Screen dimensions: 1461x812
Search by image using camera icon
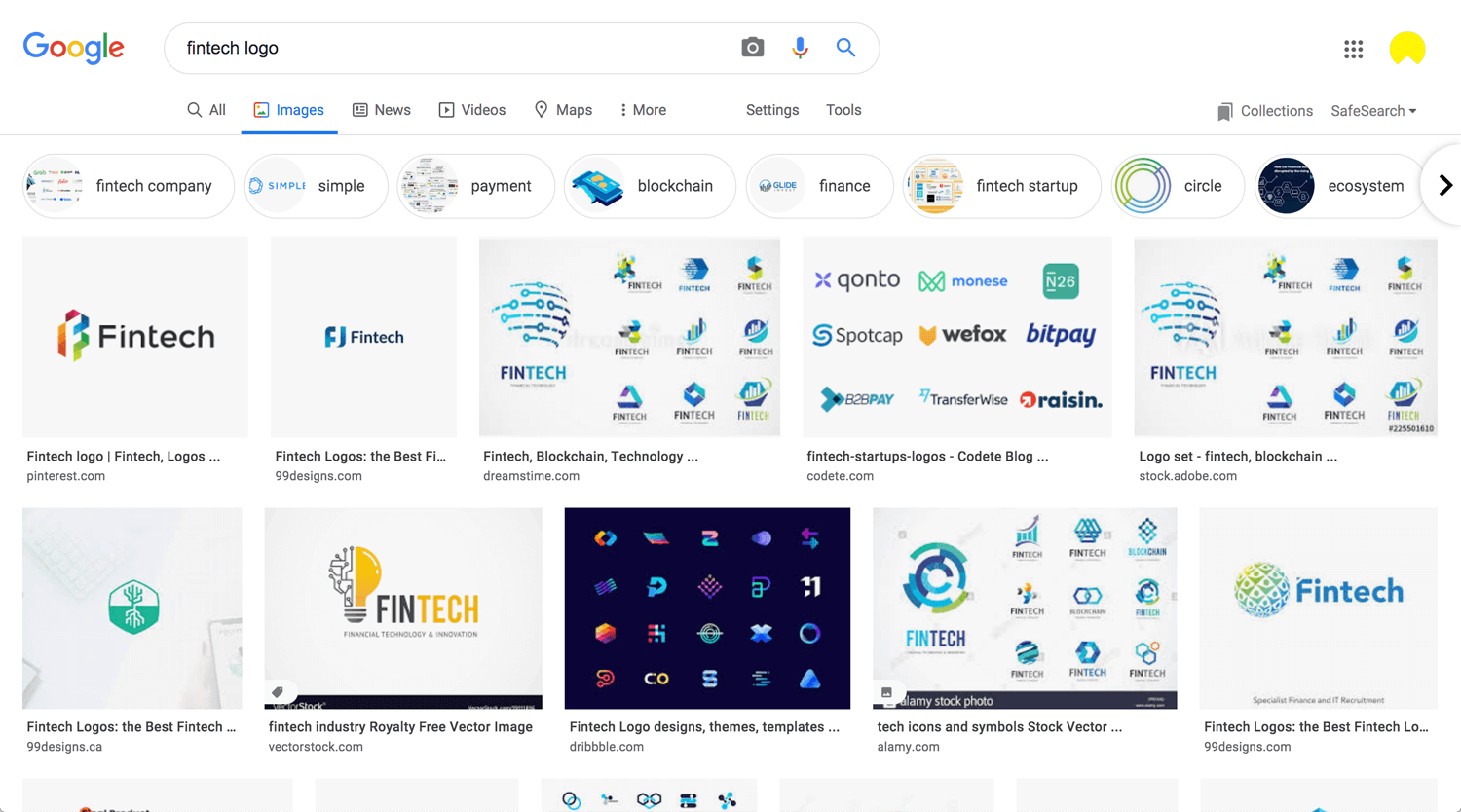click(x=752, y=48)
